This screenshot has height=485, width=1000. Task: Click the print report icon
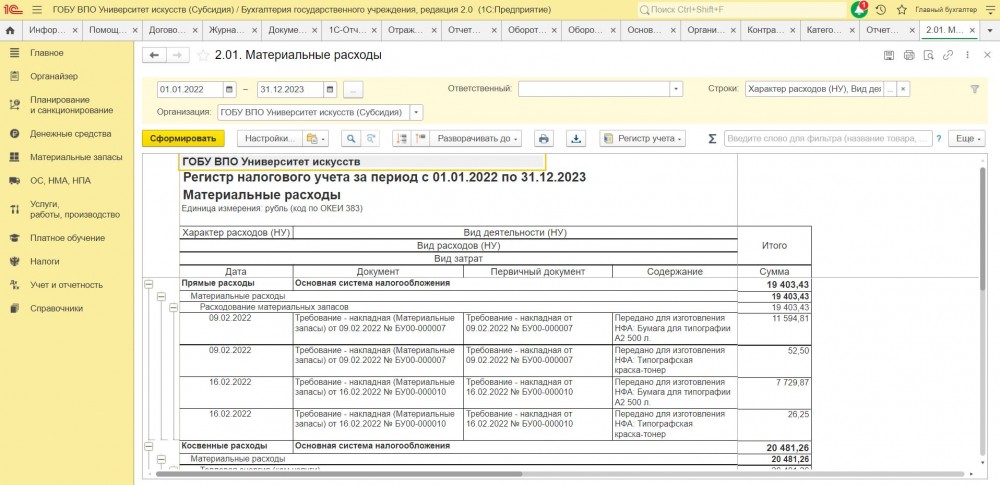pos(543,138)
